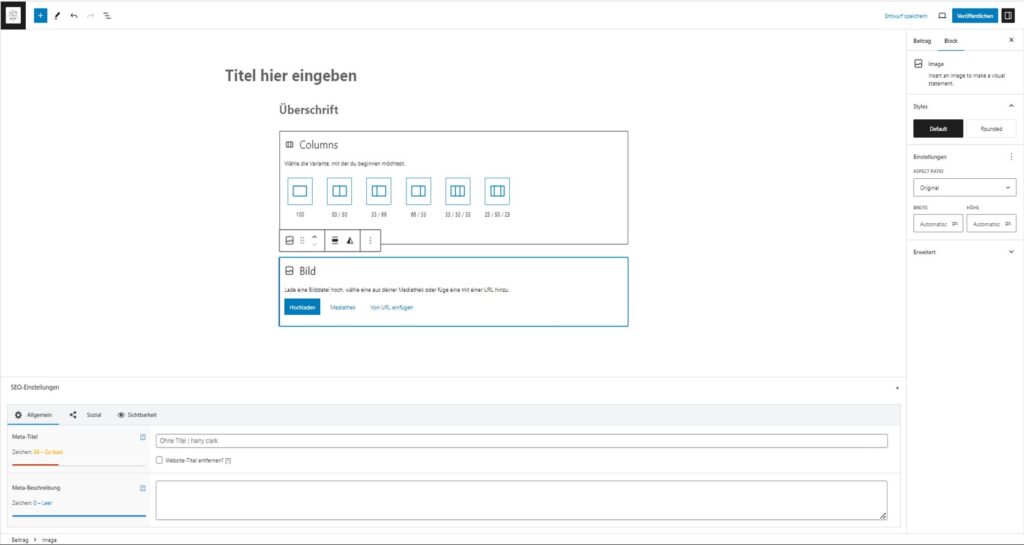Choose the 33 / 66 column layout

tap(379, 191)
